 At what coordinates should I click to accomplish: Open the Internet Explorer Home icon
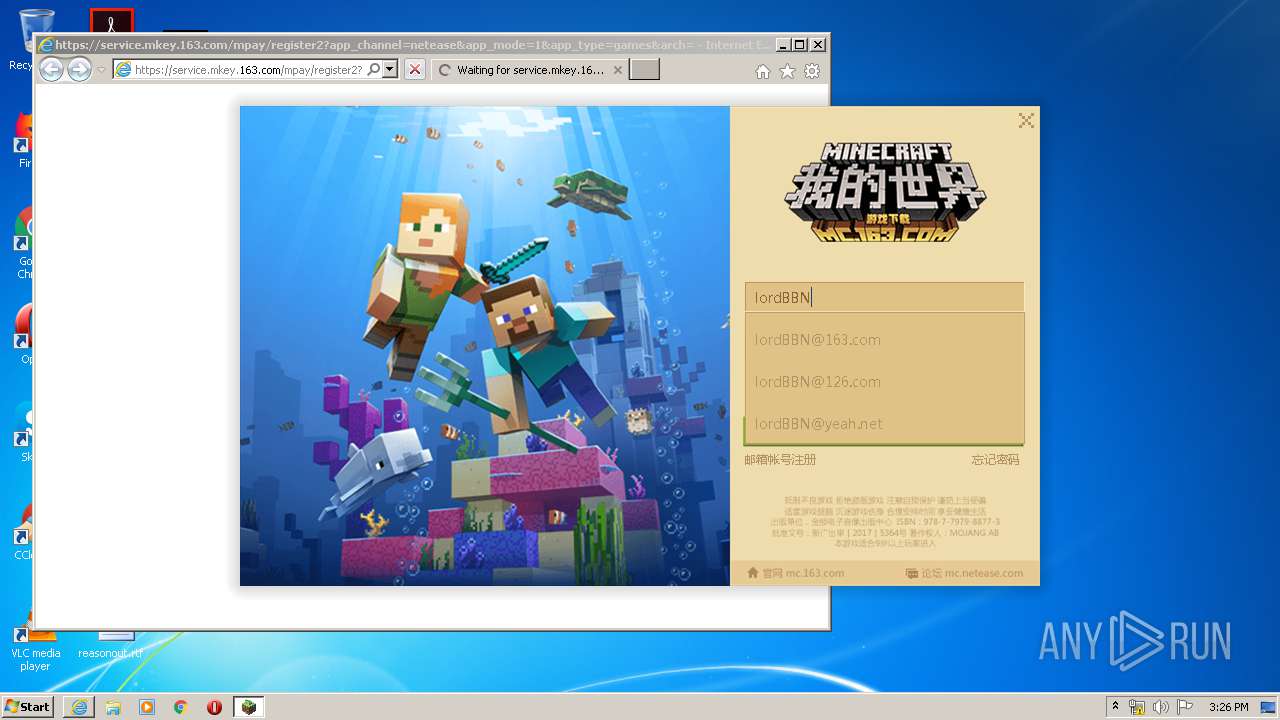coord(763,71)
